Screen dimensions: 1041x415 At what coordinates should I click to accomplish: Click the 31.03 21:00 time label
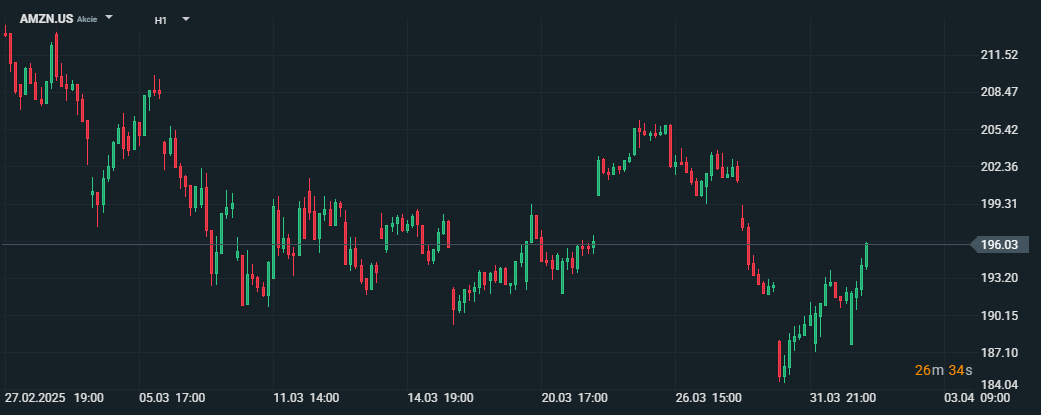coord(842,398)
